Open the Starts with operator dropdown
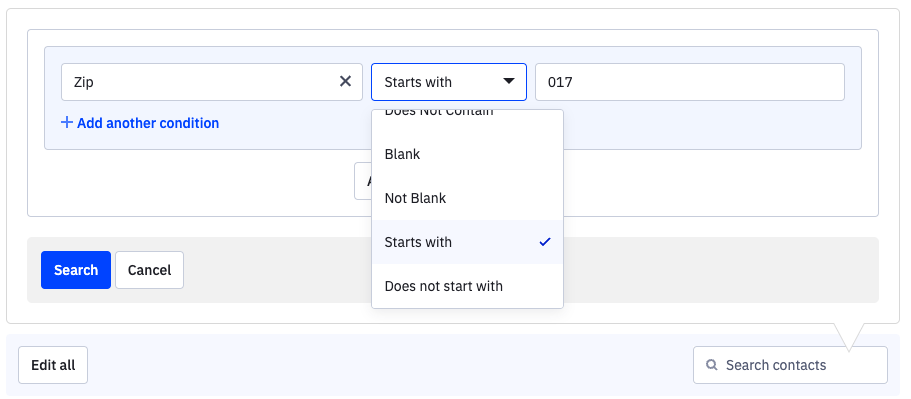Screen dimensions: 911x399 [449, 82]
